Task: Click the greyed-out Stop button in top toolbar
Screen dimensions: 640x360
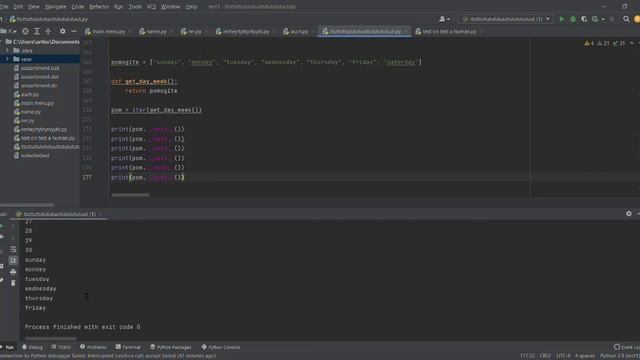Action: (612, 19)
